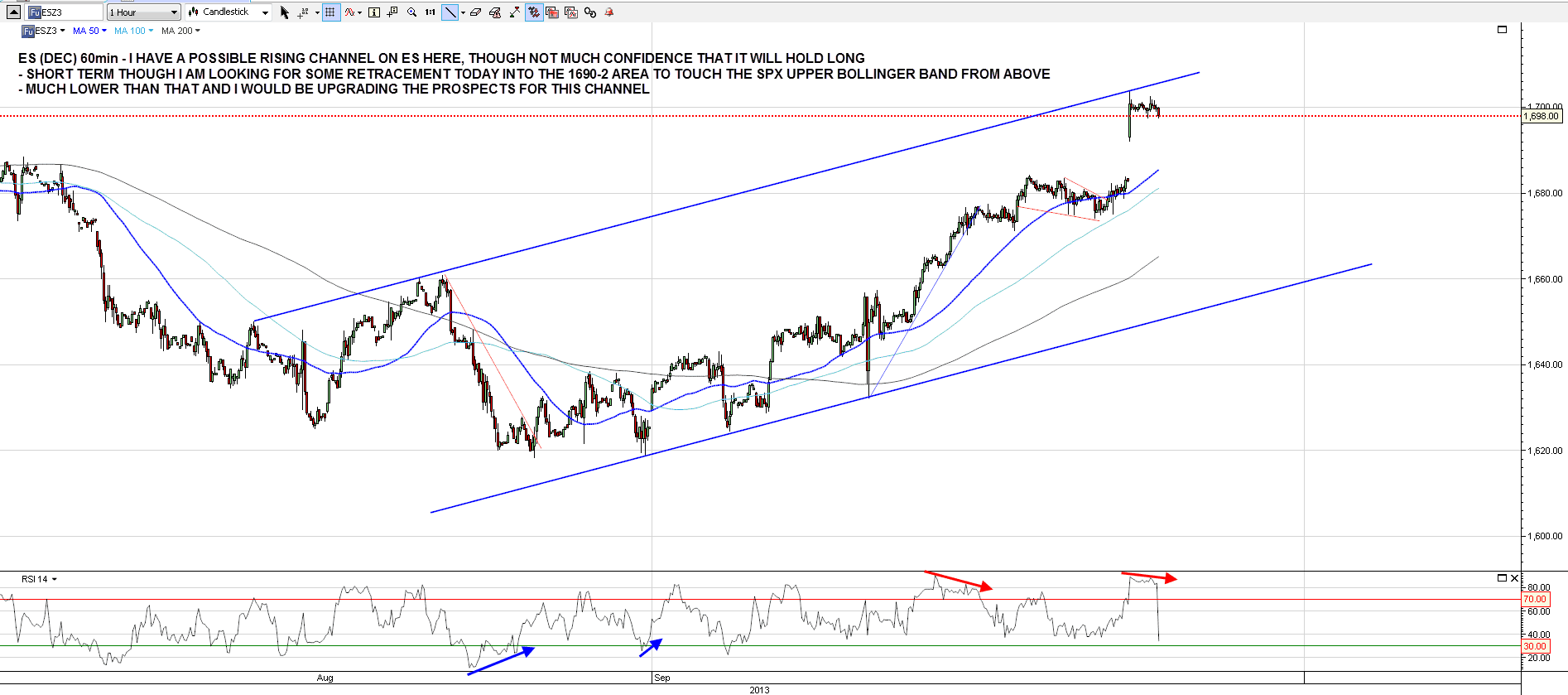Image resolution: width=1568 pixels, height=695 pixels.
Task: Click the red 70.00 RSI level marker
Action: (1534, 599)
